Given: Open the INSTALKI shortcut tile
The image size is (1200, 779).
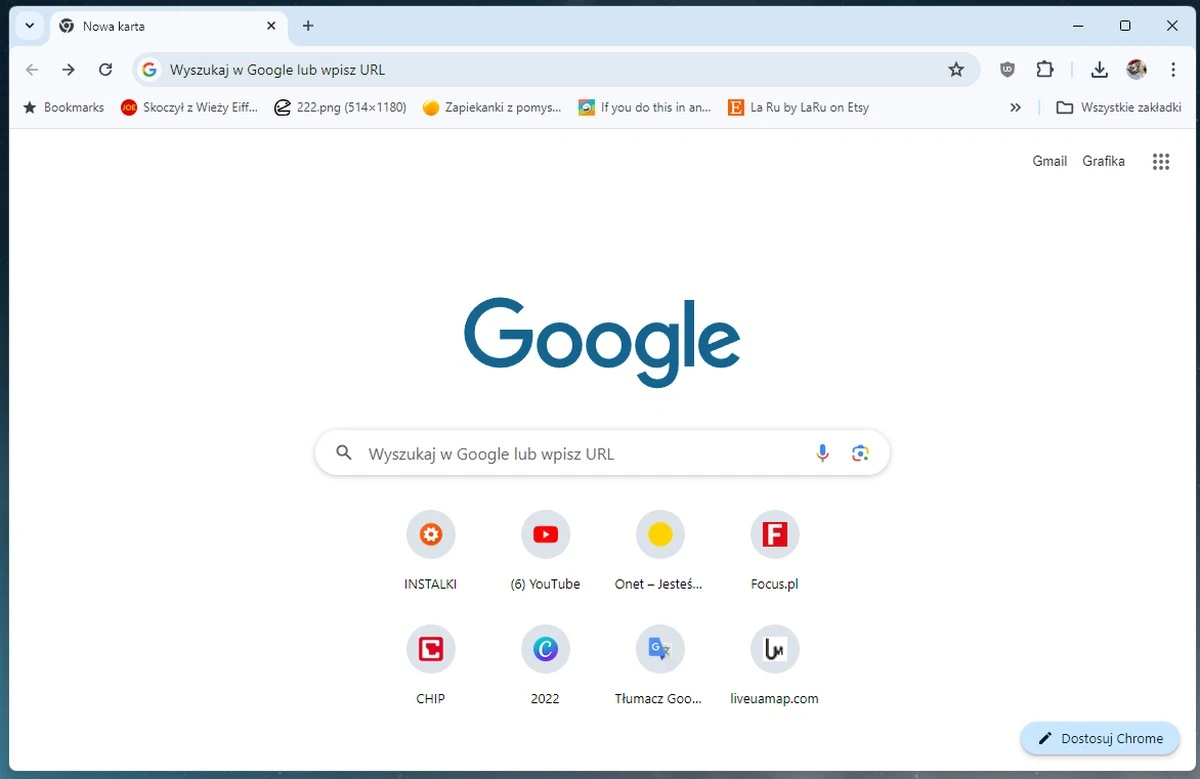Looking at the screenshot, I should coord(430,550).
